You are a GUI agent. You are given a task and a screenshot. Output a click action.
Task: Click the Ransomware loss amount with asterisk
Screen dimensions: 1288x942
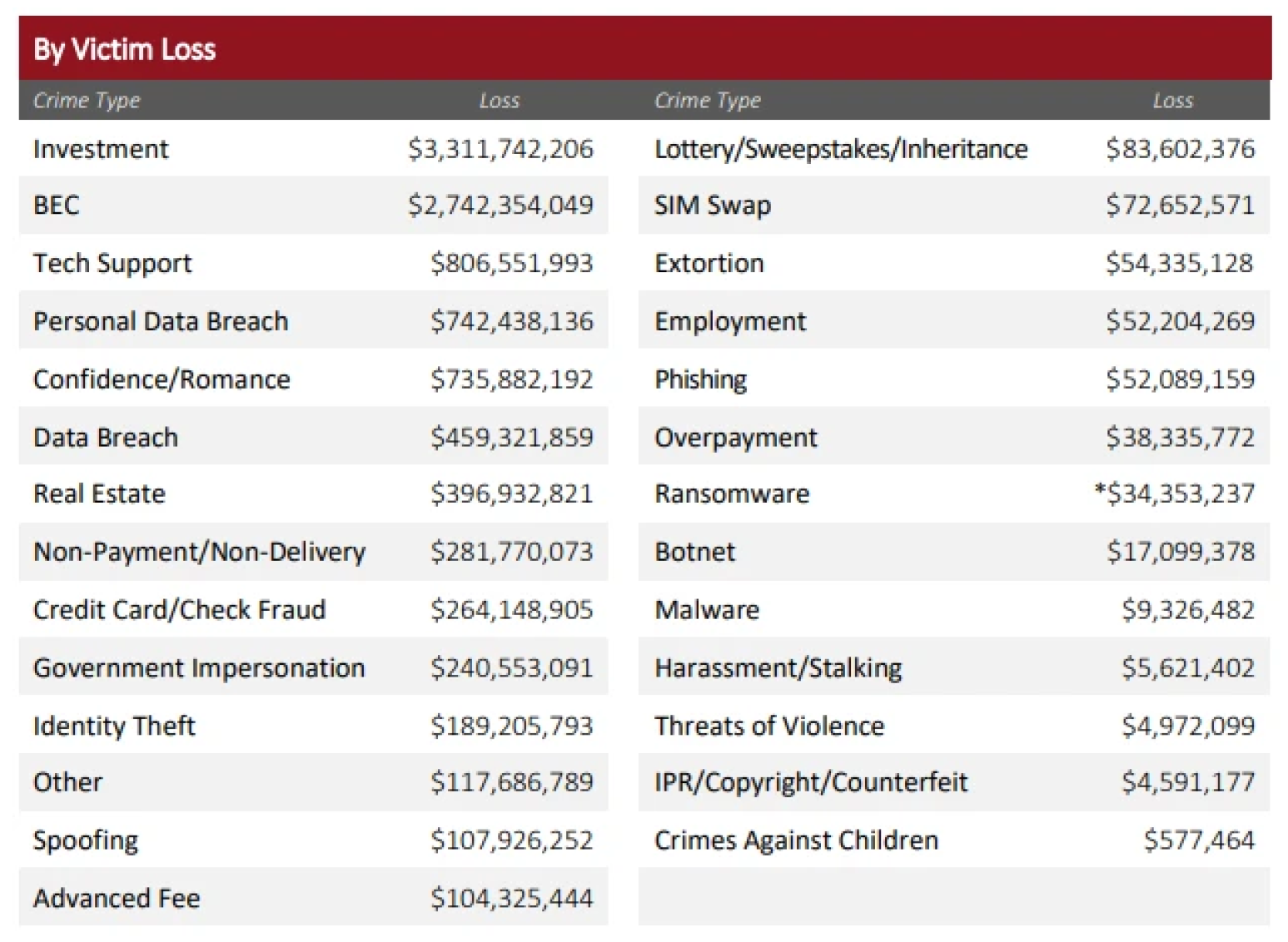[x=1174, y=494]
